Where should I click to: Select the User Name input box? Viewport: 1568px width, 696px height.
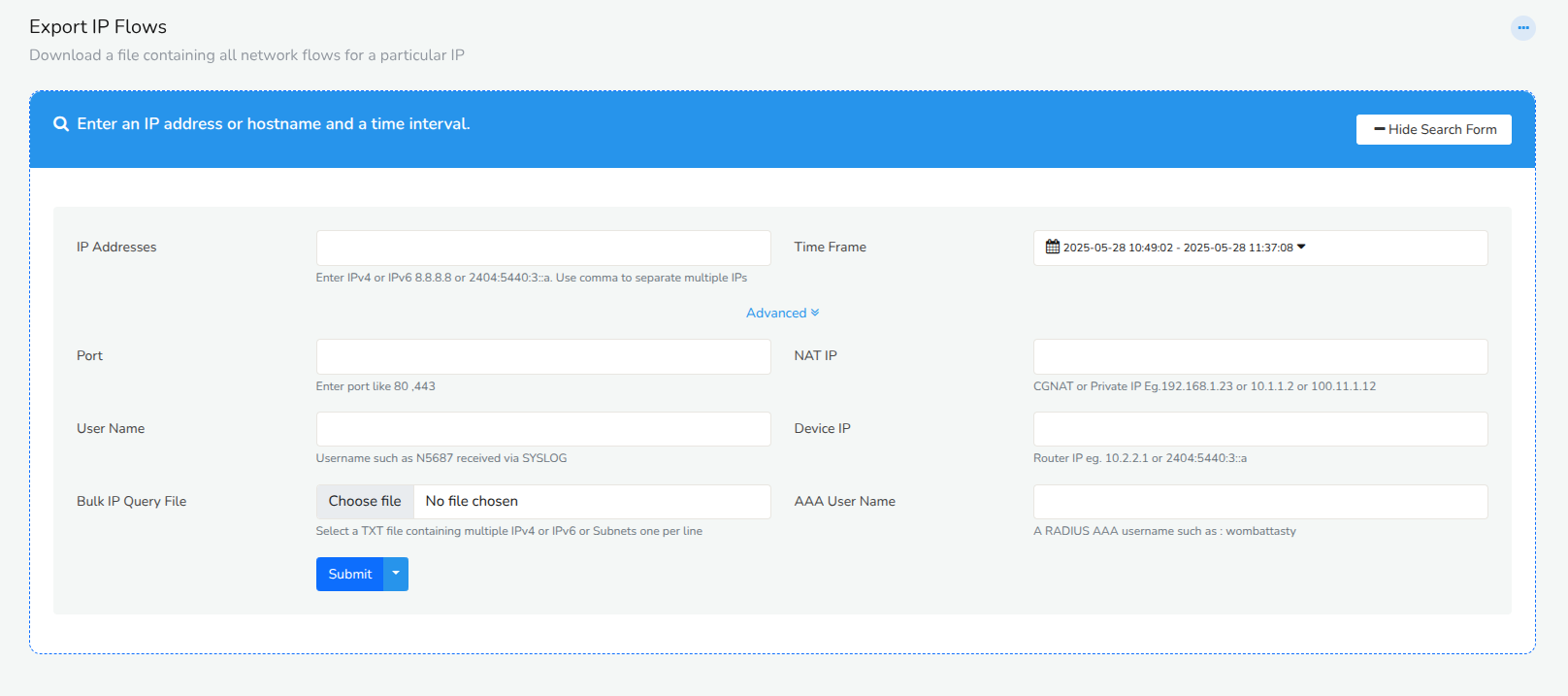[x=542, y=429]
